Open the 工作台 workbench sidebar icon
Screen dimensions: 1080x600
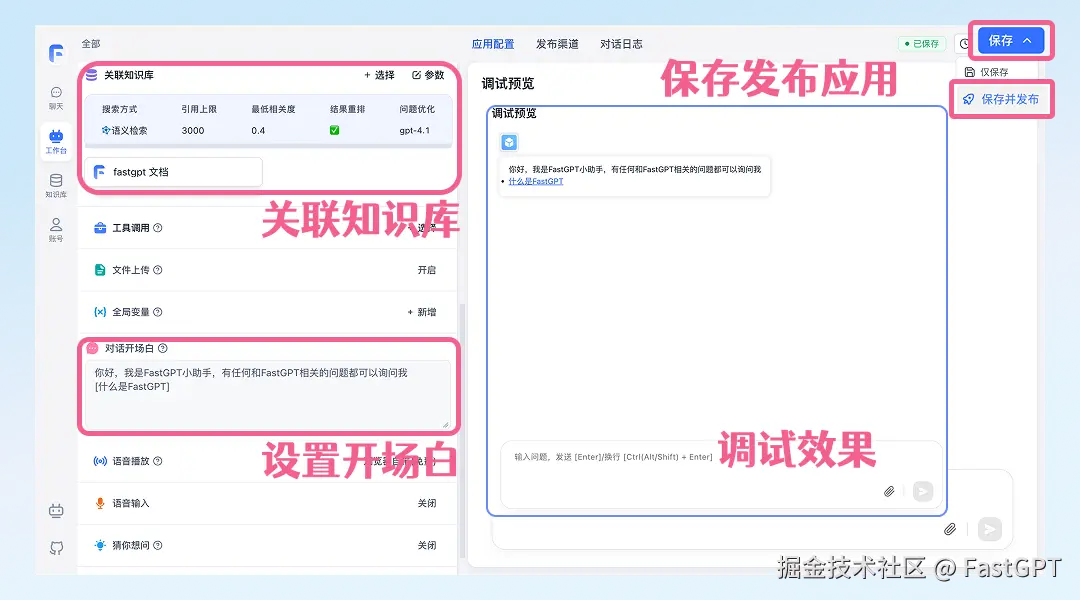tap(56, 142)
